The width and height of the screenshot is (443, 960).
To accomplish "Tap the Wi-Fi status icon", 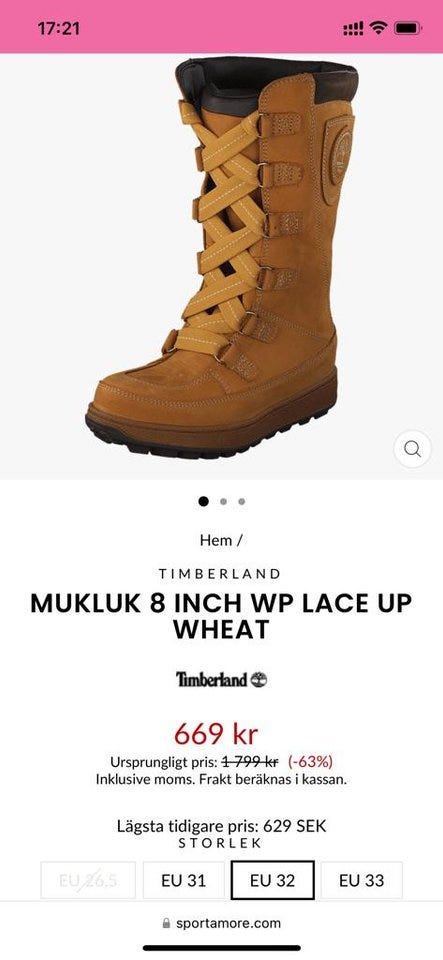I will (x=379, y=28).
